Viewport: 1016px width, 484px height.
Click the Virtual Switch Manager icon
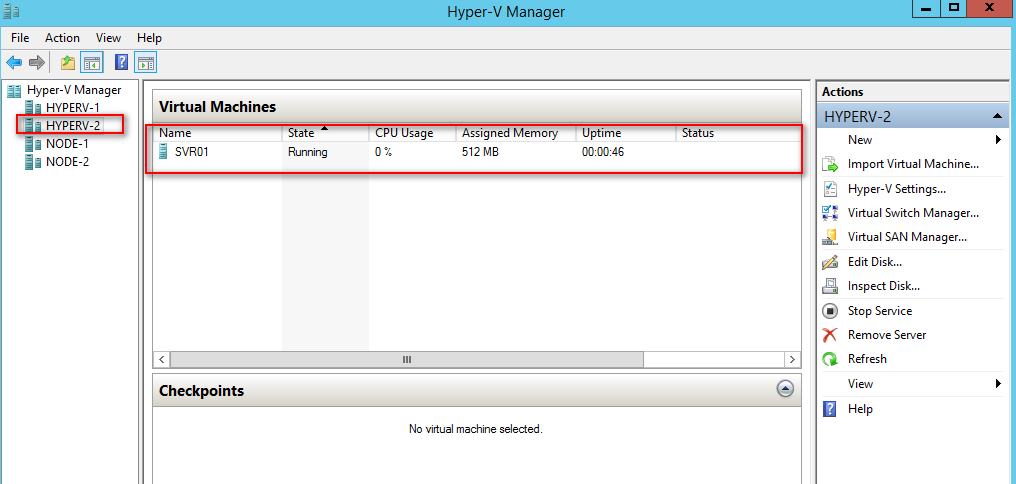[x=830, y=213]
